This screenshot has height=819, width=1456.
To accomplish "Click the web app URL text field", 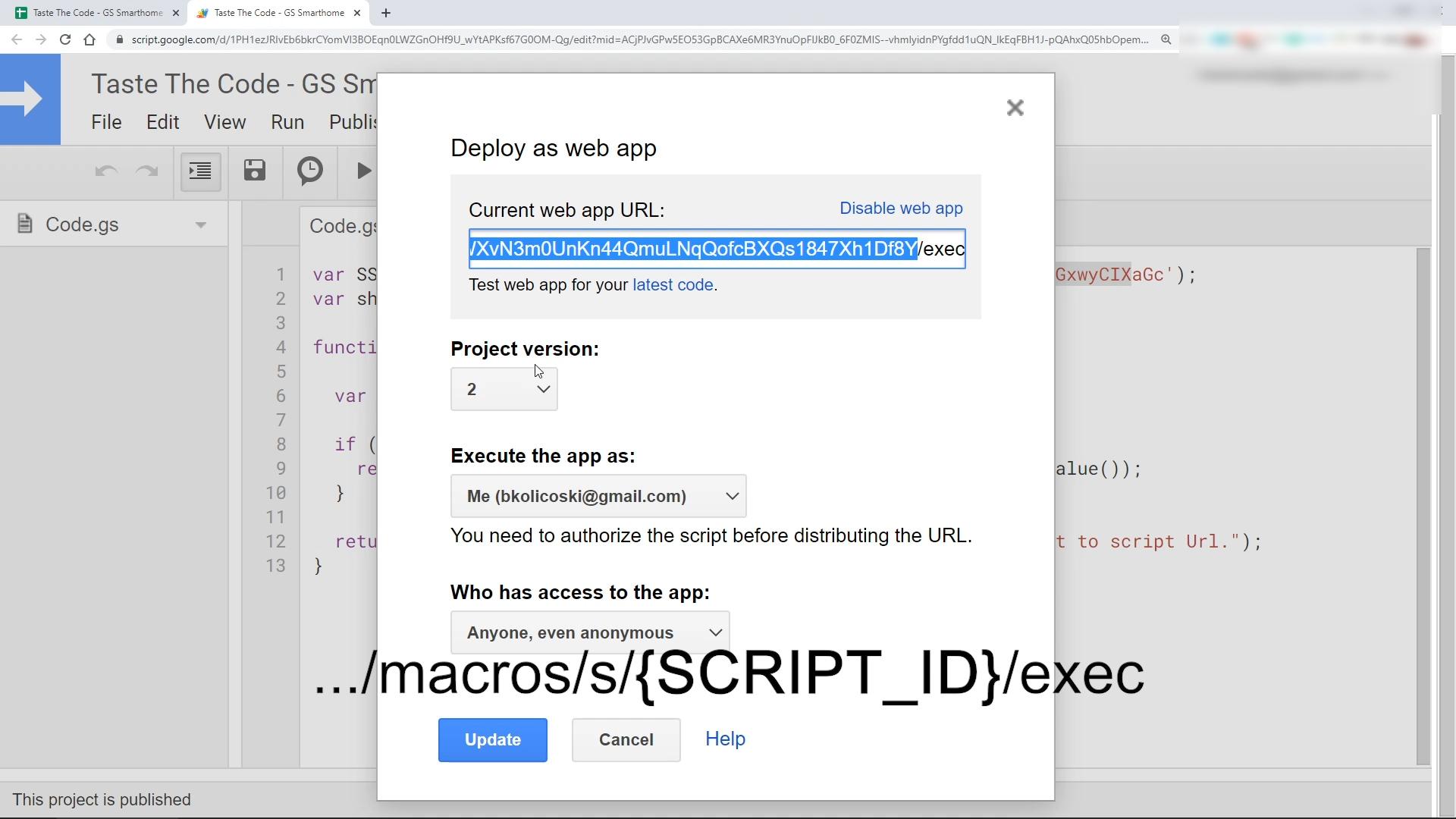I will point(717,249).
